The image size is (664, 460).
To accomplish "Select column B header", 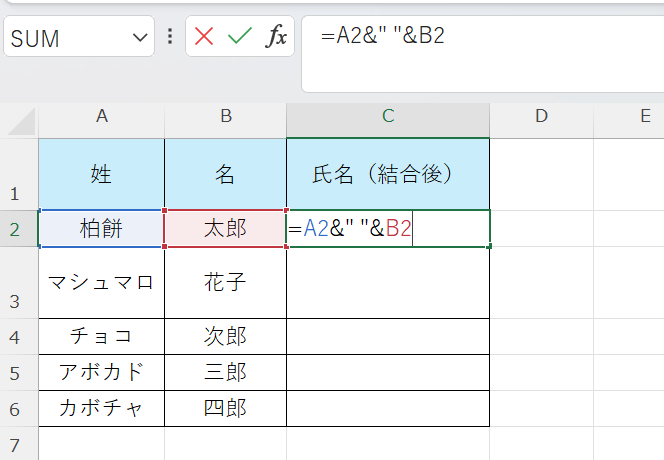I will point(225,117).
